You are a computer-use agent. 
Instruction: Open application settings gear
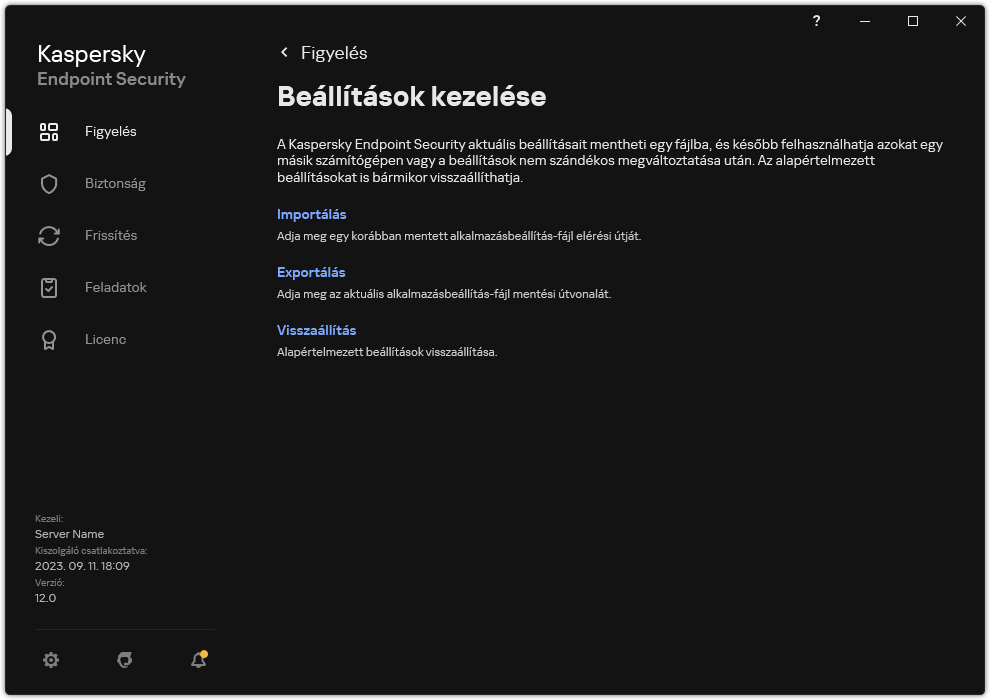click(50, 660)
